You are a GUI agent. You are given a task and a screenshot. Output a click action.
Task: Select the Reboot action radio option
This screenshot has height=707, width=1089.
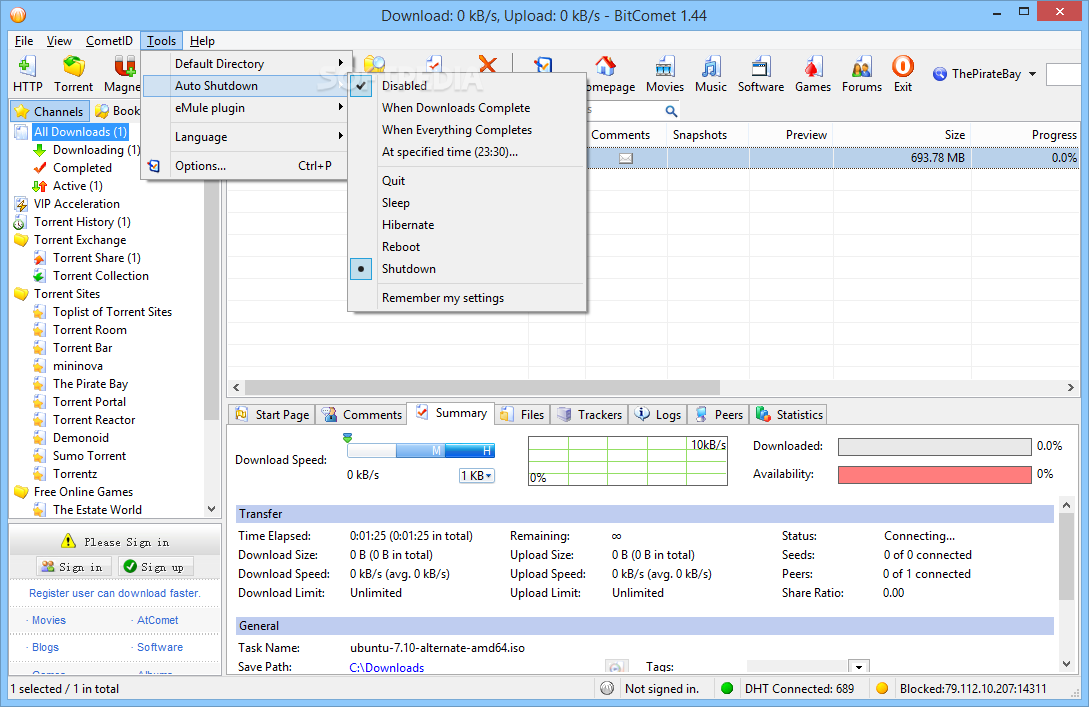point(467,247)
